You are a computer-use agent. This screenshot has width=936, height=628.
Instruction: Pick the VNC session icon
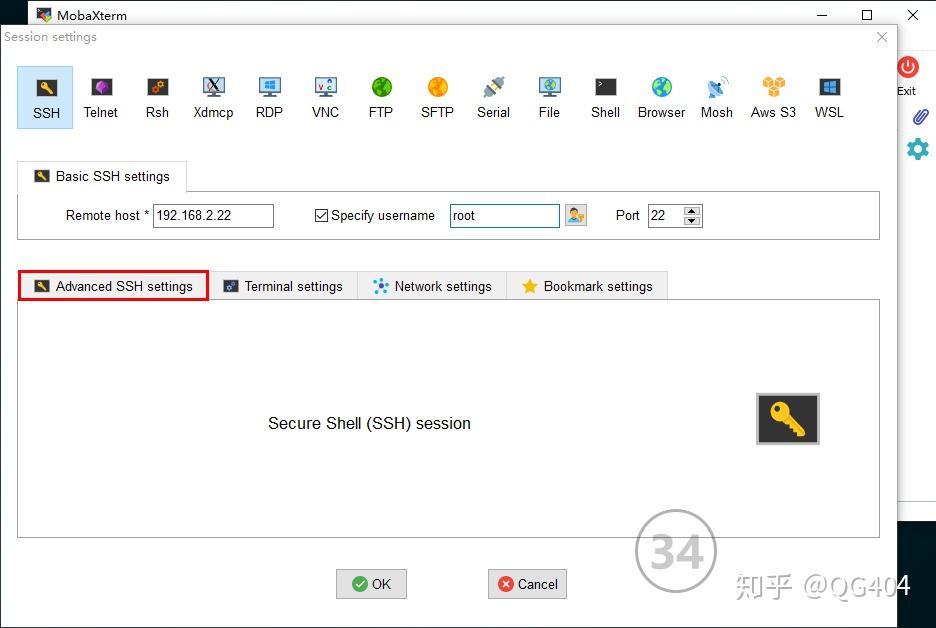(325, 97)
